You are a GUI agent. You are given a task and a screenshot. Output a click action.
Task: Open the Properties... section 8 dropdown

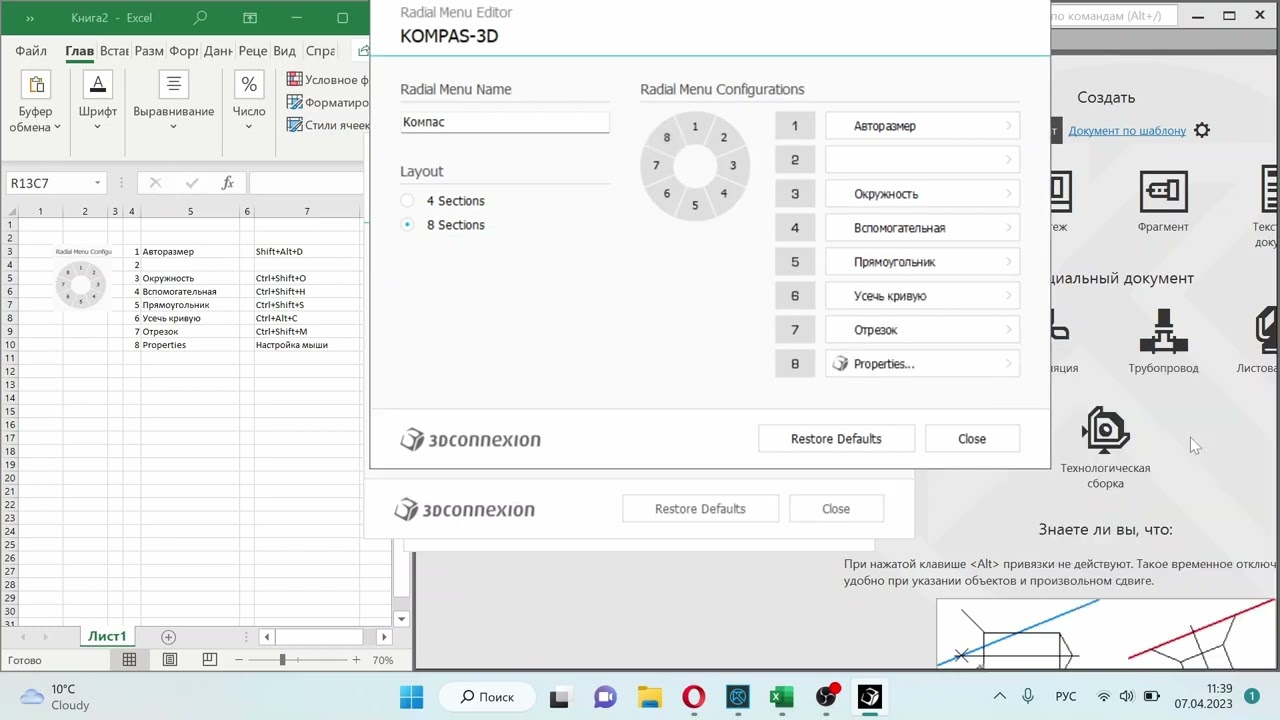[922, 364]
